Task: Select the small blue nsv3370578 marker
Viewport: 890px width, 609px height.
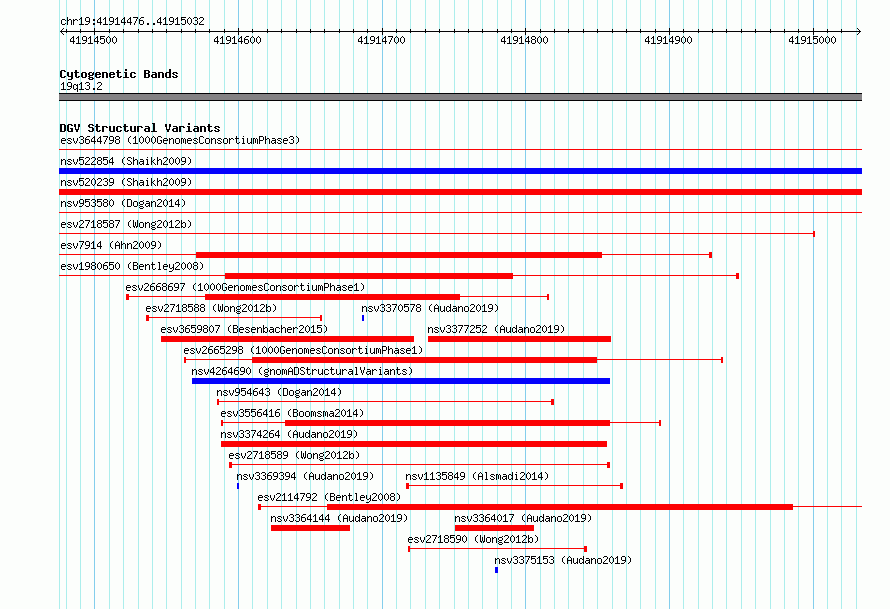Action: click(x=363, y=318)
